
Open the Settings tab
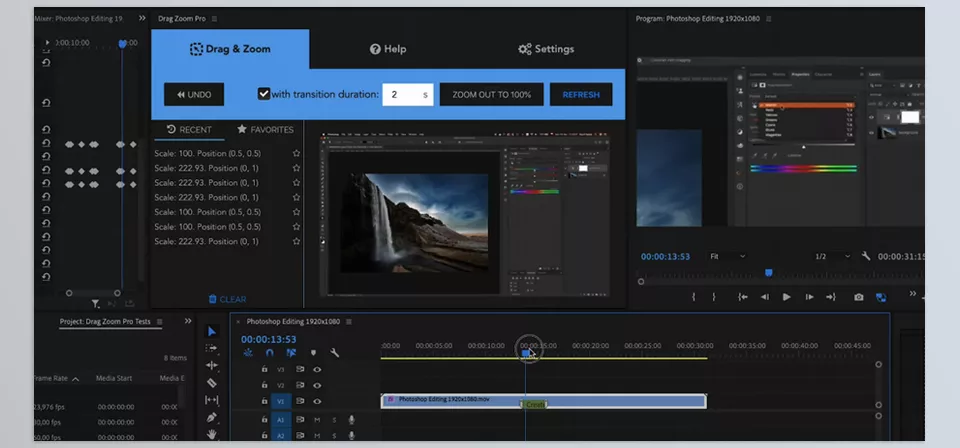tap(546, 49)
